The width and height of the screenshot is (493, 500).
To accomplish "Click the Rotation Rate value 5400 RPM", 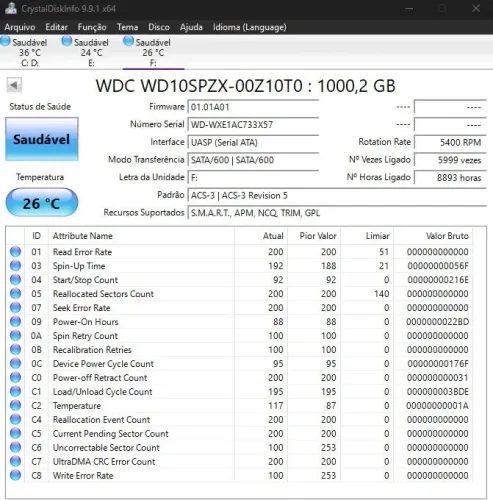I will click(x=450, y=143).
